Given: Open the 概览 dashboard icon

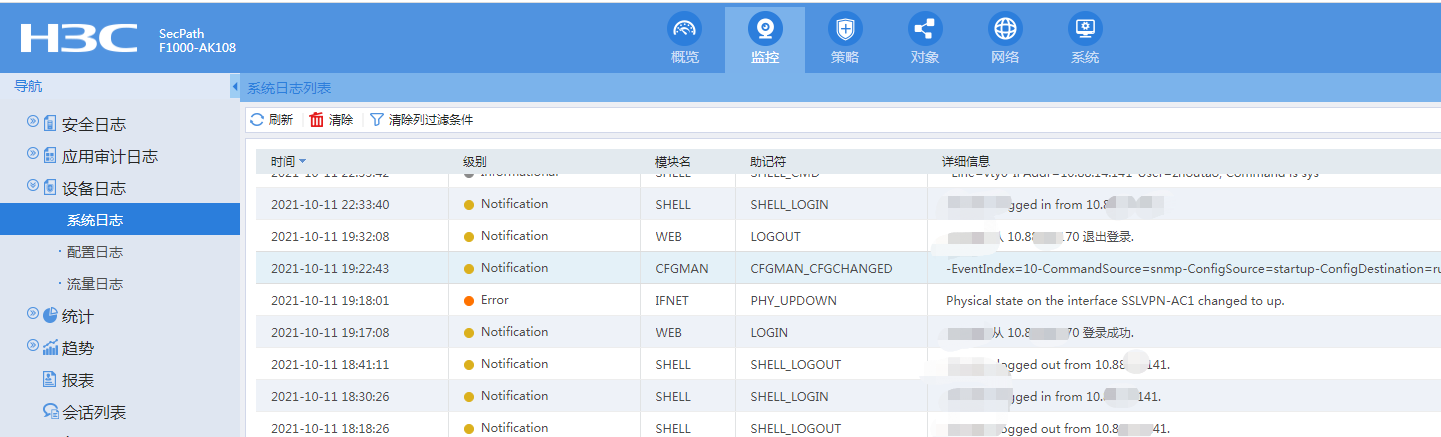Looking at the screenshot, I should click(x=684, y=29).
